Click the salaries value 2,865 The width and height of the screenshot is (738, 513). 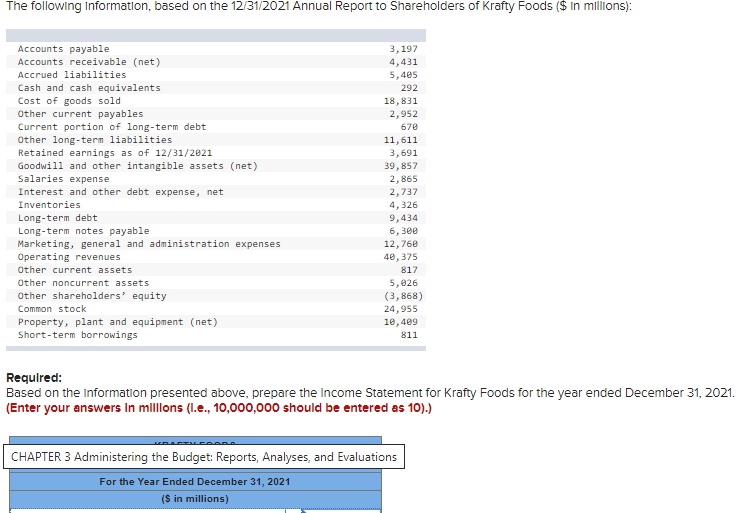click(403, 179)
